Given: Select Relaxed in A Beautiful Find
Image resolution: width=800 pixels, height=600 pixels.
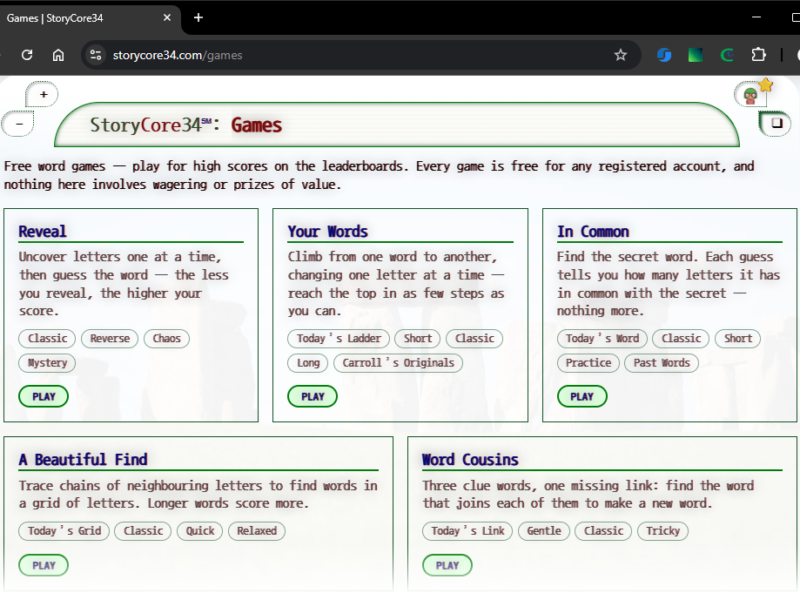Looking at the screenshot, I should pos(257,531).
